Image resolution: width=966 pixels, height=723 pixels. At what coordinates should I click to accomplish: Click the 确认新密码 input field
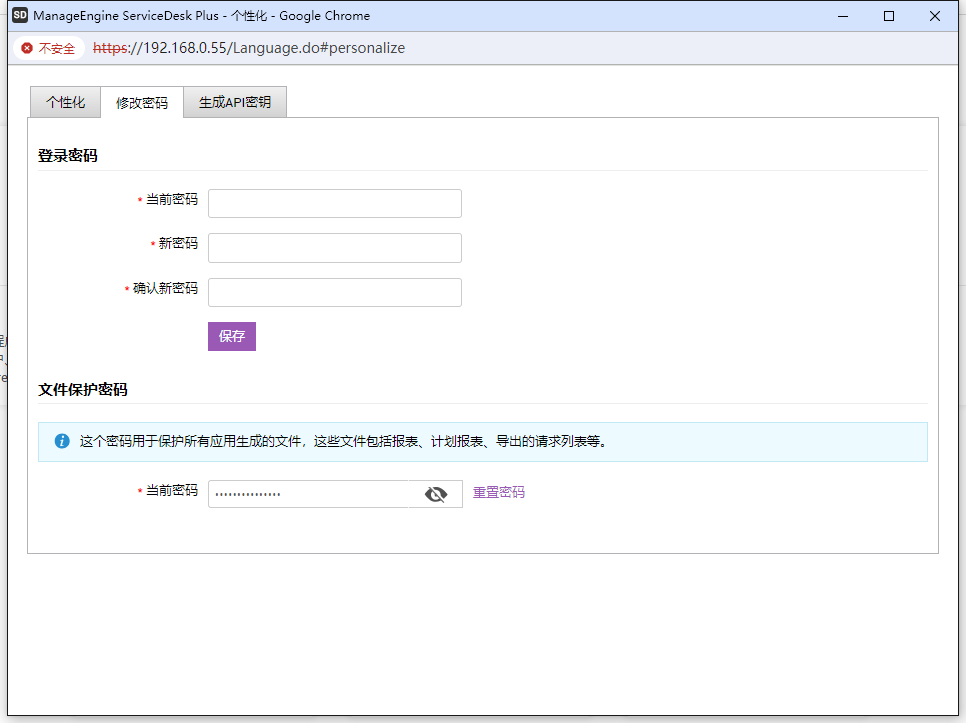[x=334, y=292]
